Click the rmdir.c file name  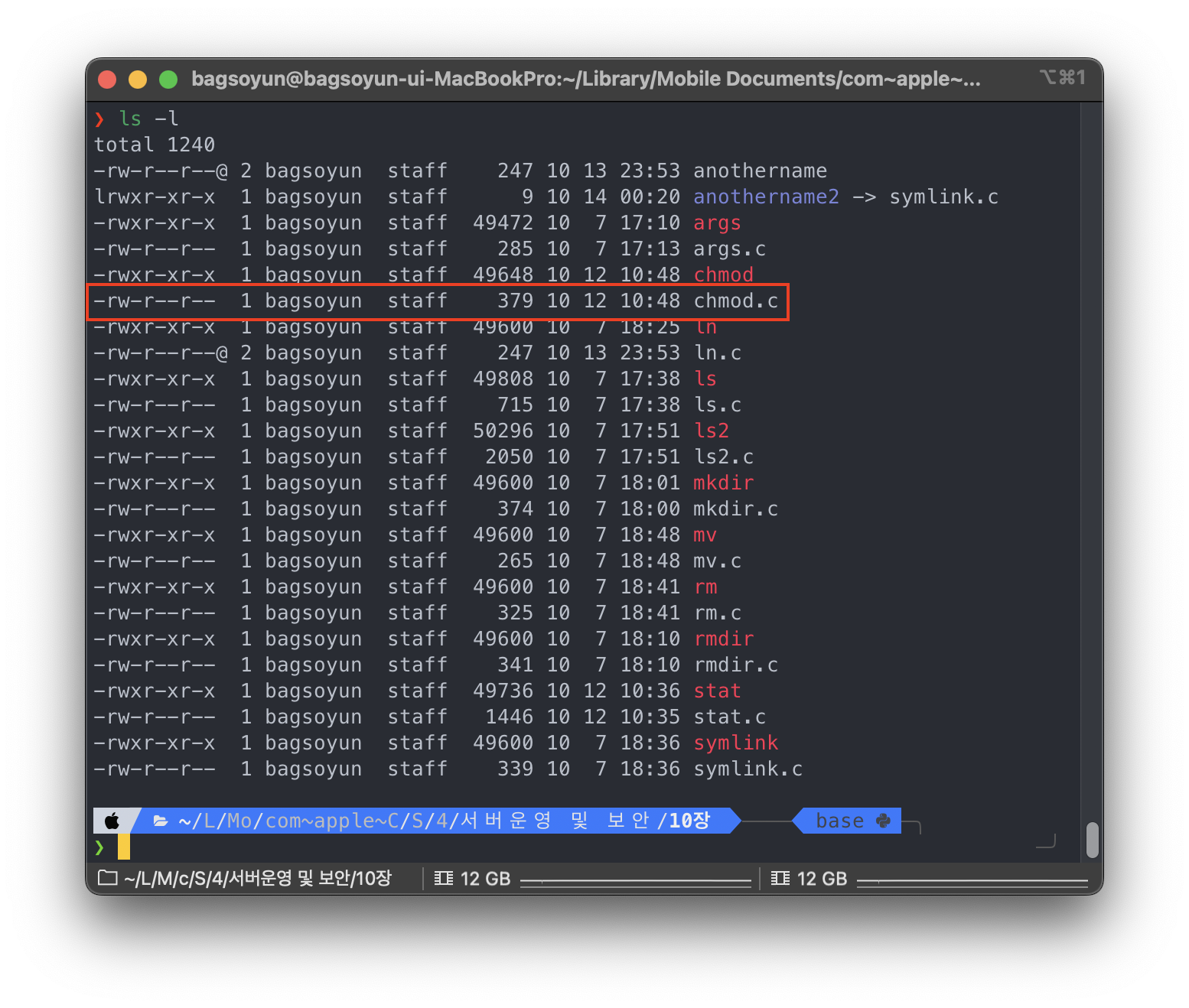tap(736, 665)
